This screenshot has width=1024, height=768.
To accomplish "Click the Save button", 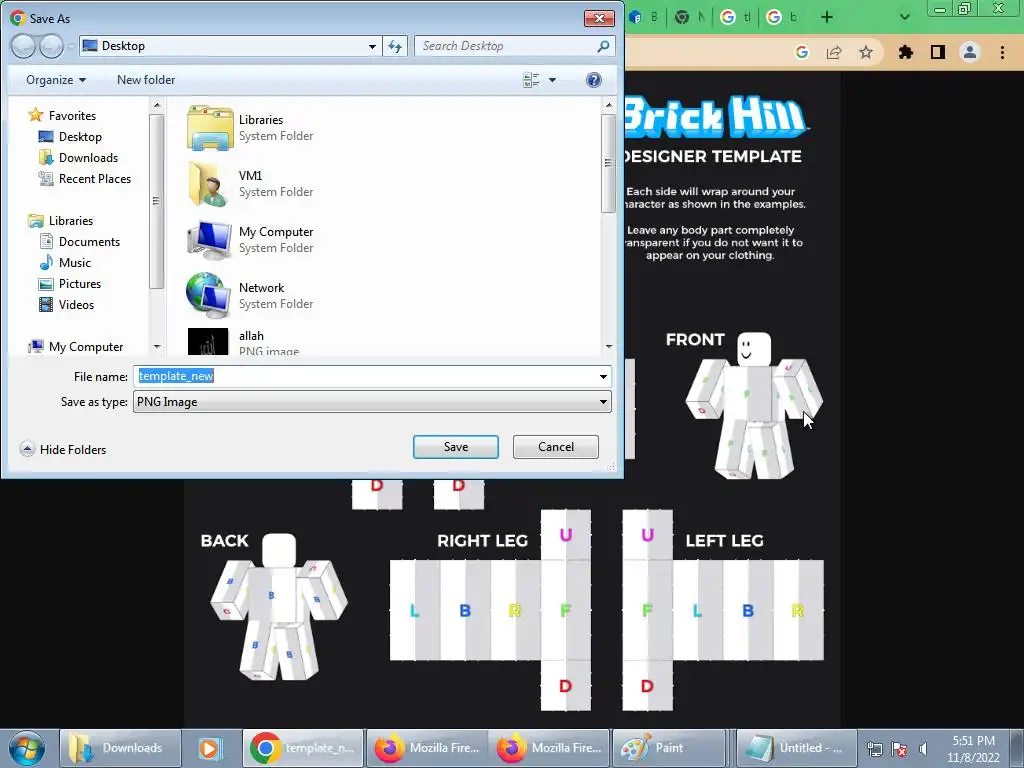I will (456, 447).
